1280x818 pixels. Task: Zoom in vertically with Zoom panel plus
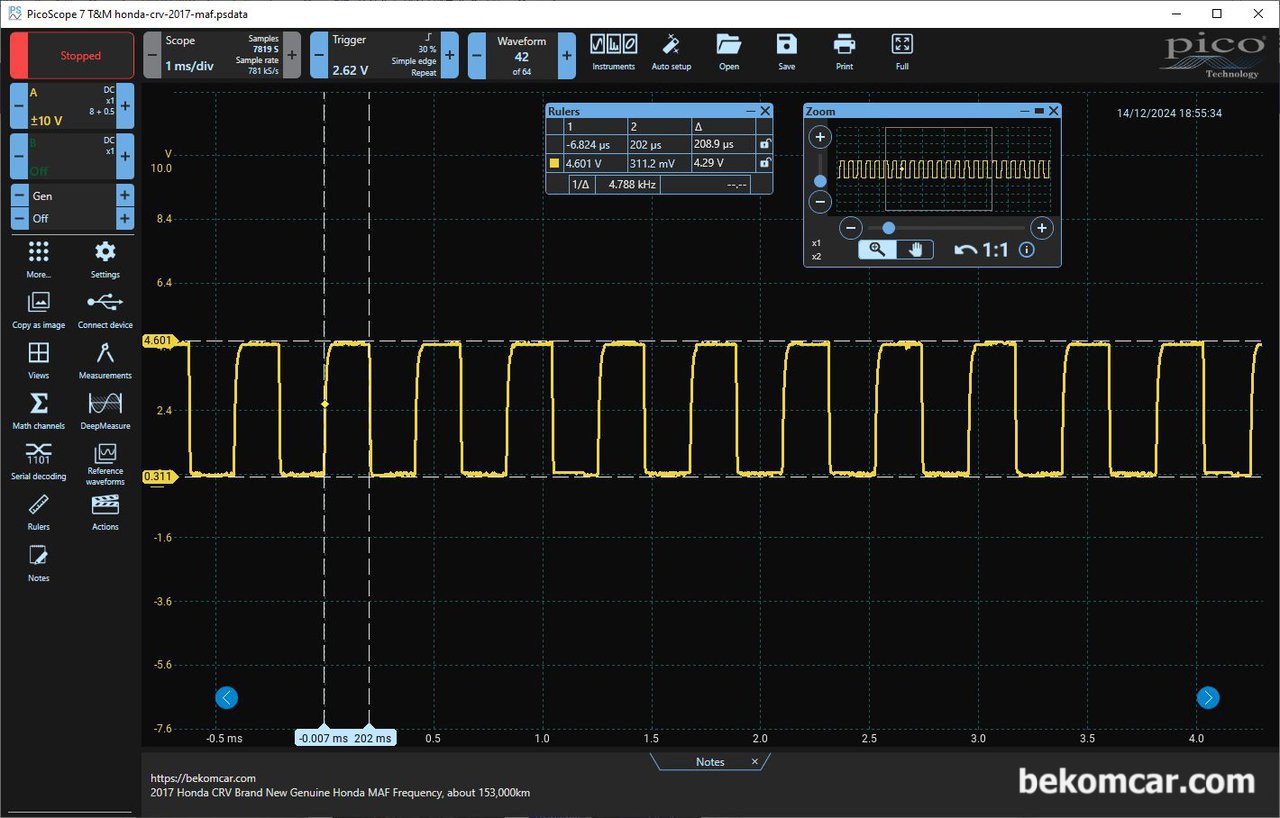[820, 137]
